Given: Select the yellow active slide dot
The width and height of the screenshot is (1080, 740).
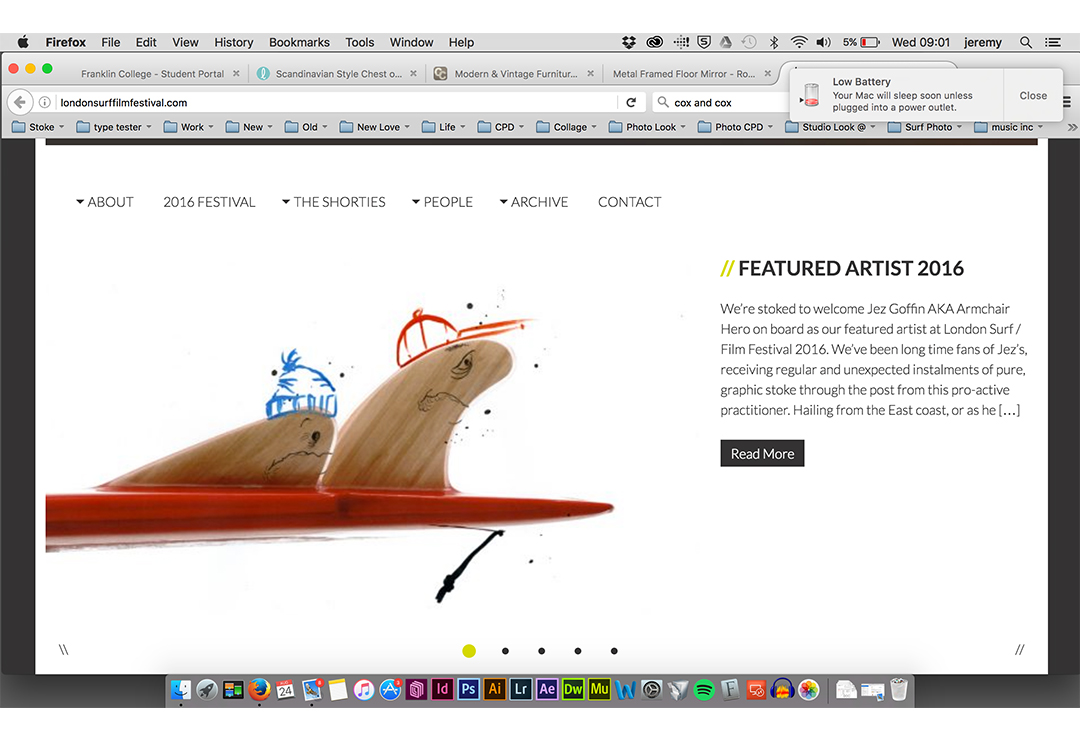Looking at the screenshot, I should [469, 651].
